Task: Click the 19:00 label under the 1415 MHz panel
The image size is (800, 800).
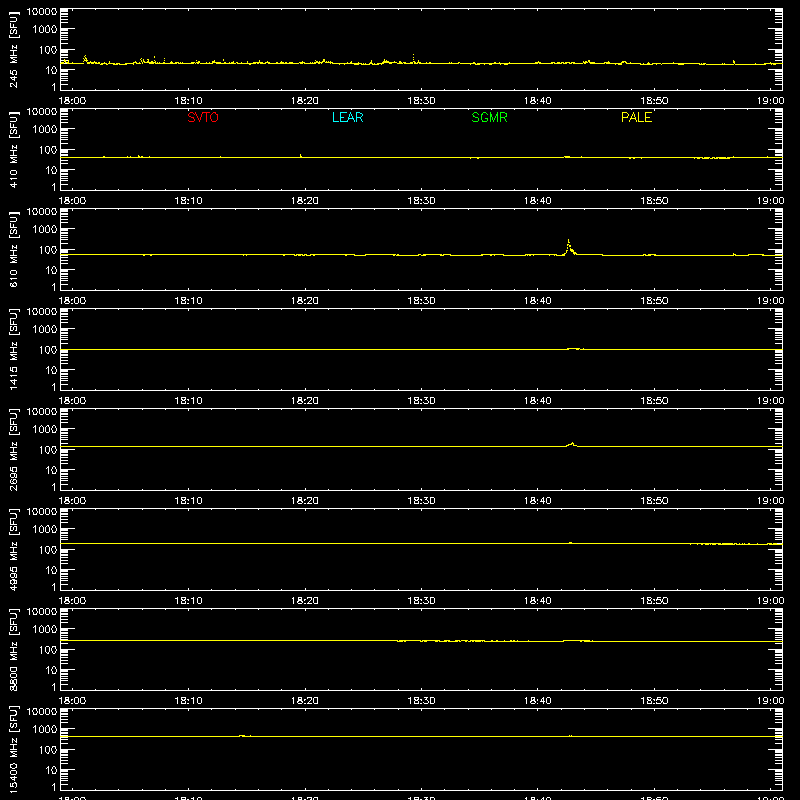Action: pos(770,401)
